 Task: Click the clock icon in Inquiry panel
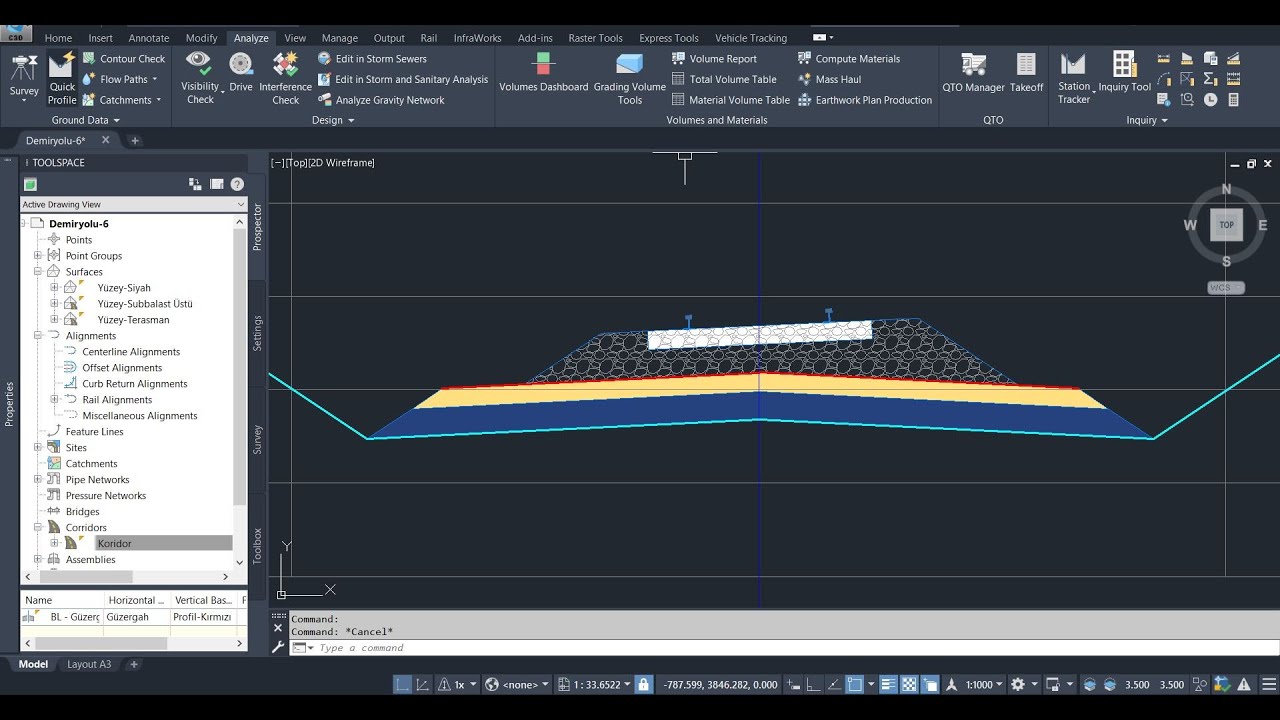pos(1210,100)
